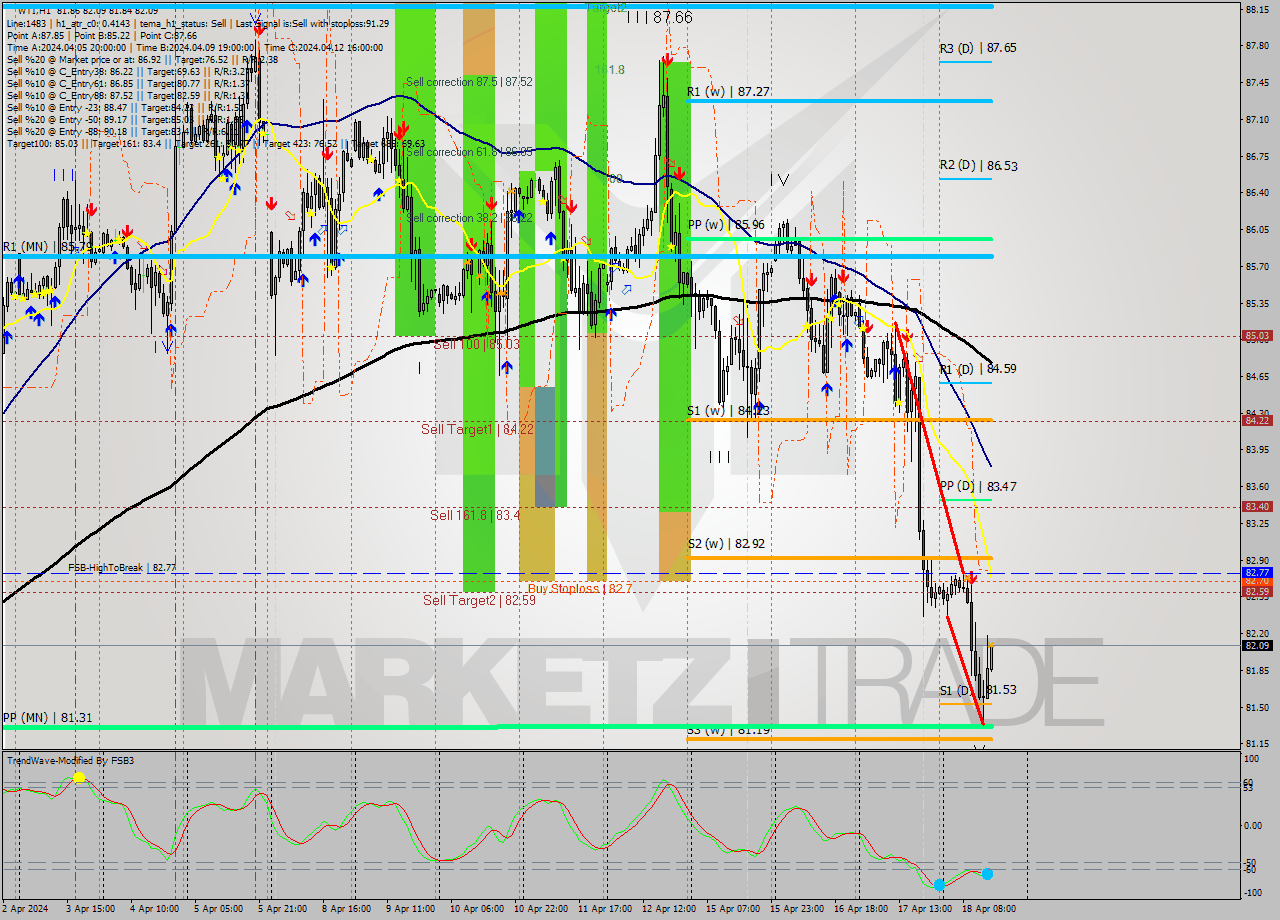The height and width of the screenshot is (920, 1280).
Task: Click the orange X marker near the 82.70 stoploss
Action: pos(966,578)
